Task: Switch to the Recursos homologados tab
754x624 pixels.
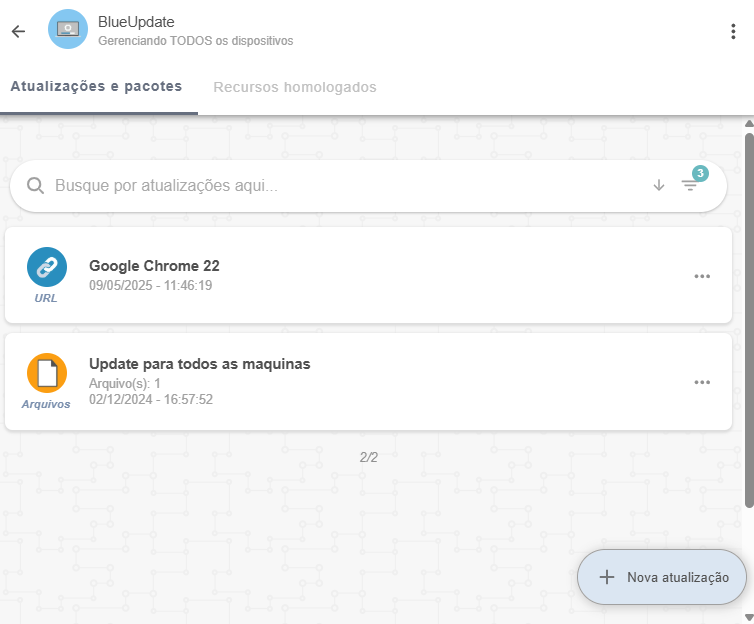Action: click(x=295, y=88)
